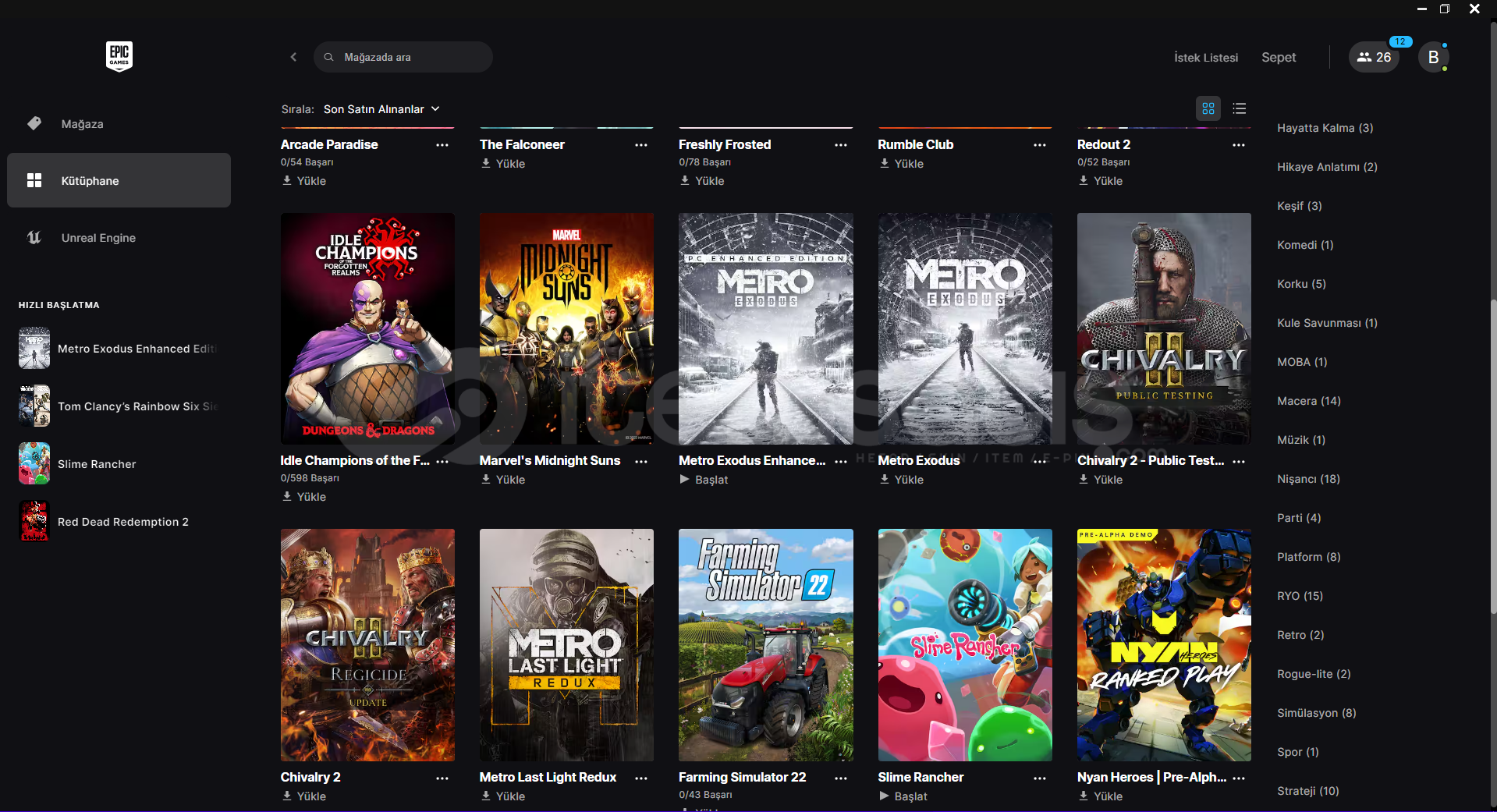
Task: Filter by Simülasyon (8) genre
Action: click(1316, 713)
